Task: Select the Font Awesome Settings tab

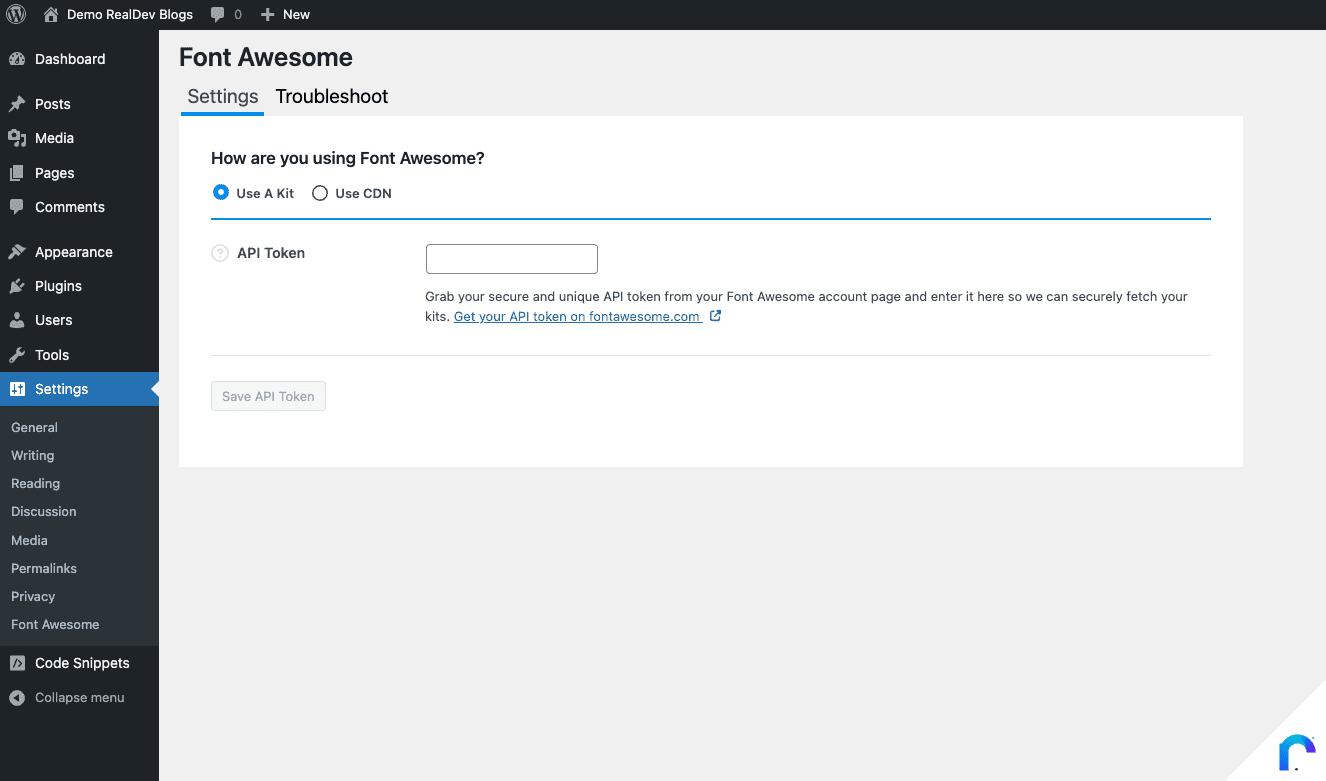Action: point(223,97)
